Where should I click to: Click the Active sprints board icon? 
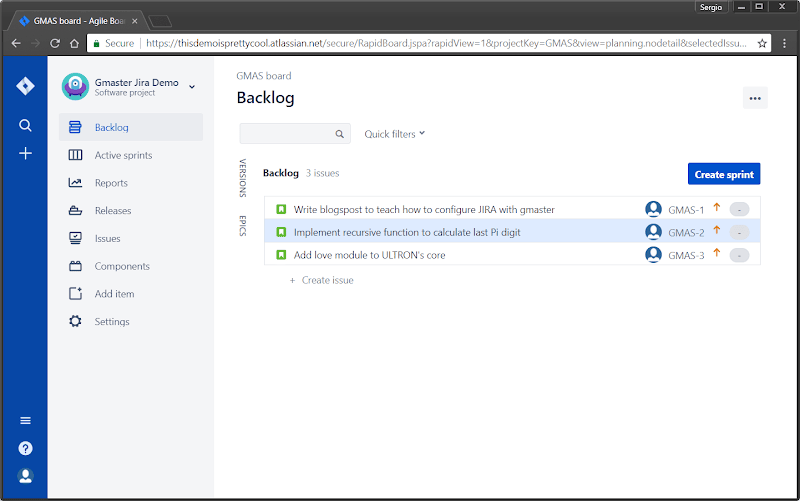tap(75, 155)
